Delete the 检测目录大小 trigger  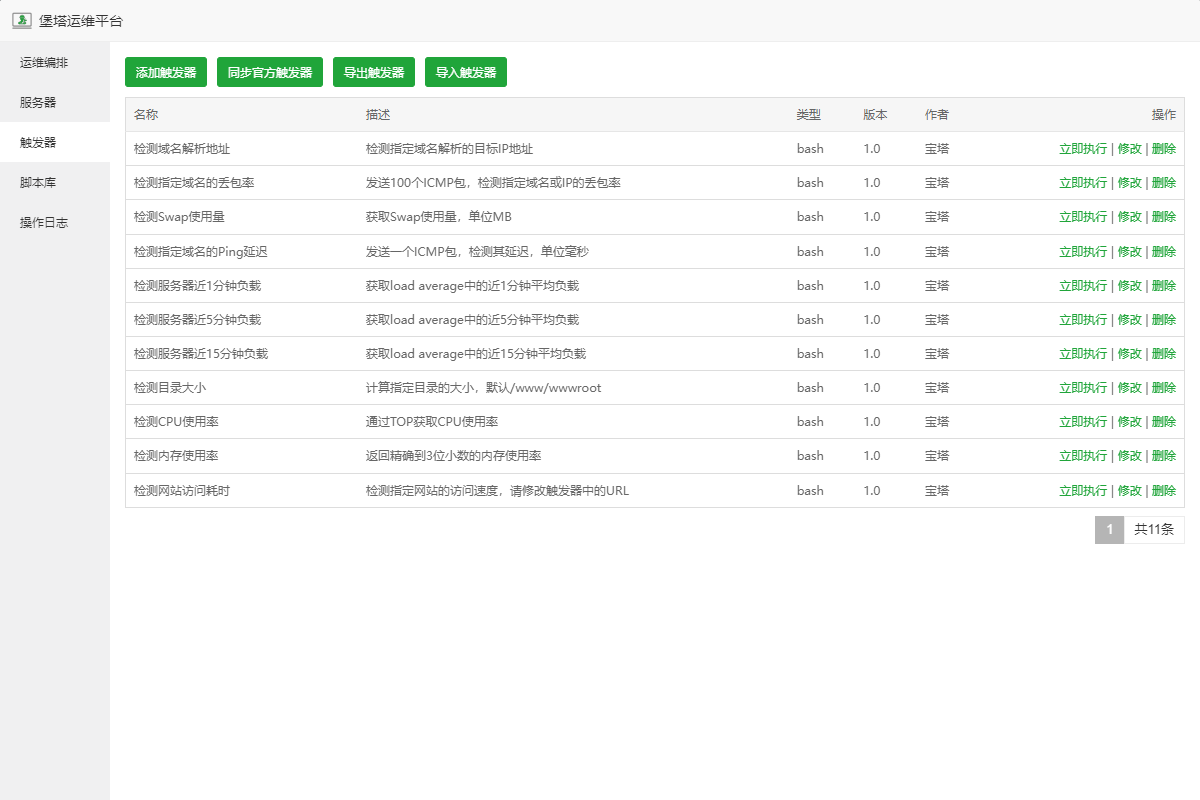pyautogui.click(x=1163, y=388)
